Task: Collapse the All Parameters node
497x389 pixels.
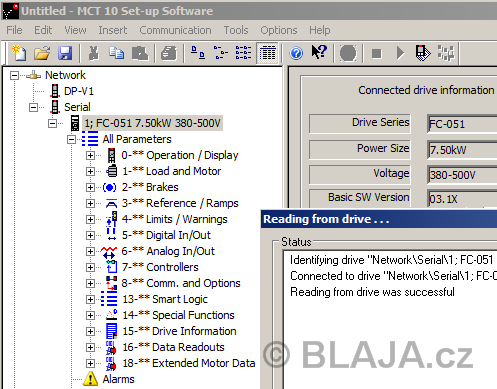Action: click(x=71, y=139)
